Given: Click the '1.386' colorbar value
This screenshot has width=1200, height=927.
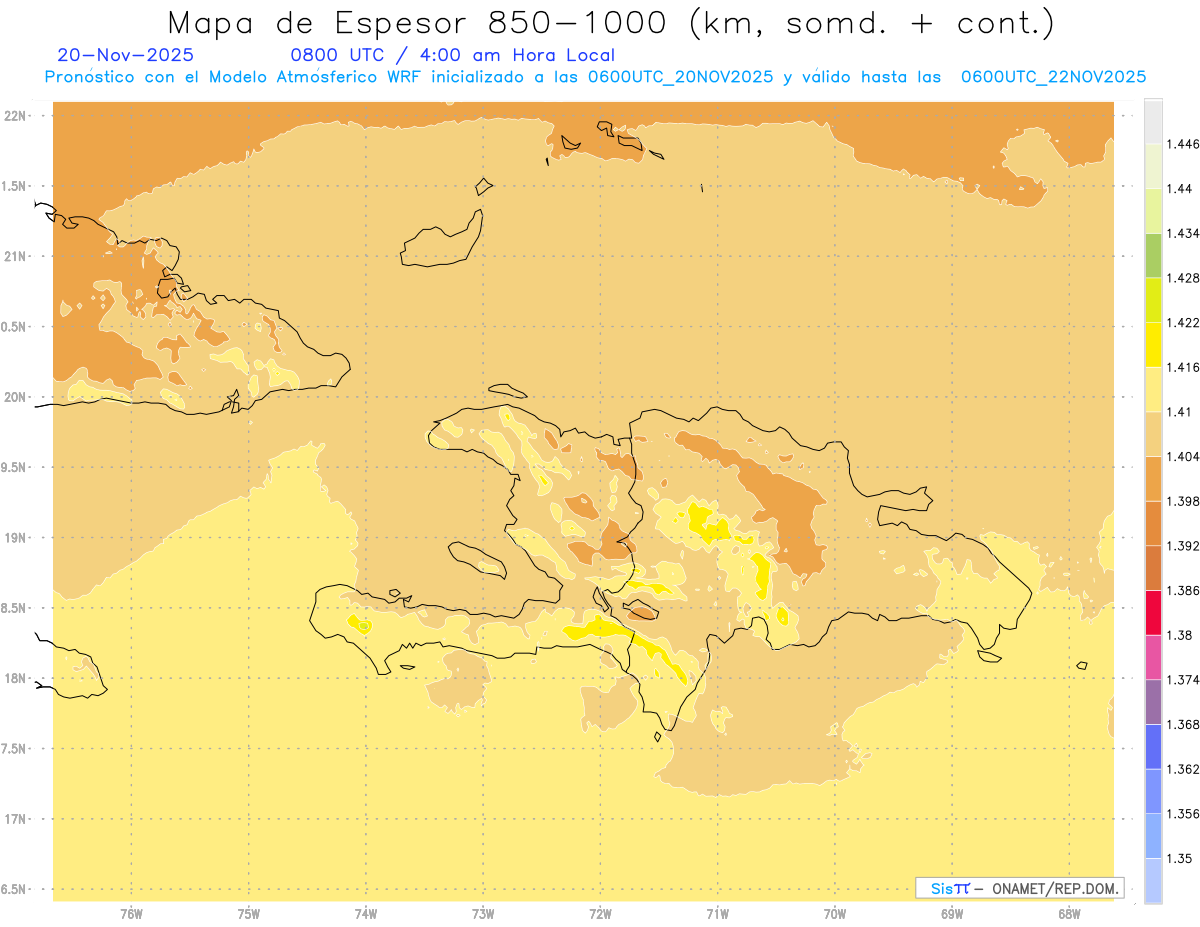Looking at the screenshot, I should pos(1183,590).
